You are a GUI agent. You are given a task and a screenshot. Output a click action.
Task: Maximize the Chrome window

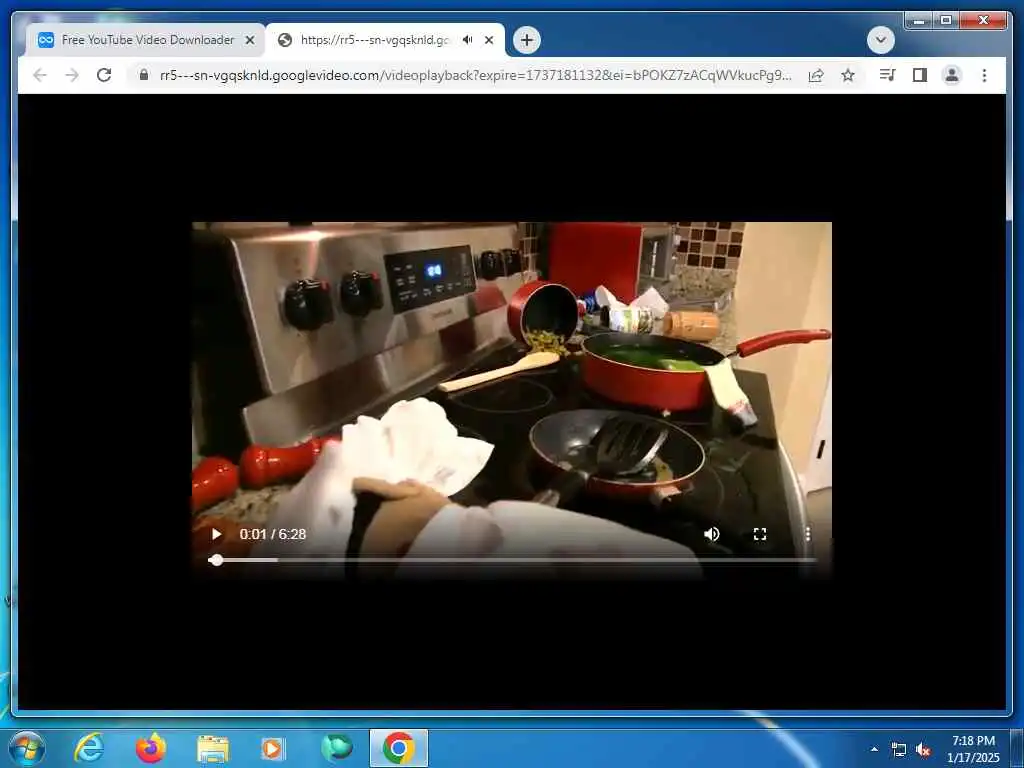coord(945,21)
